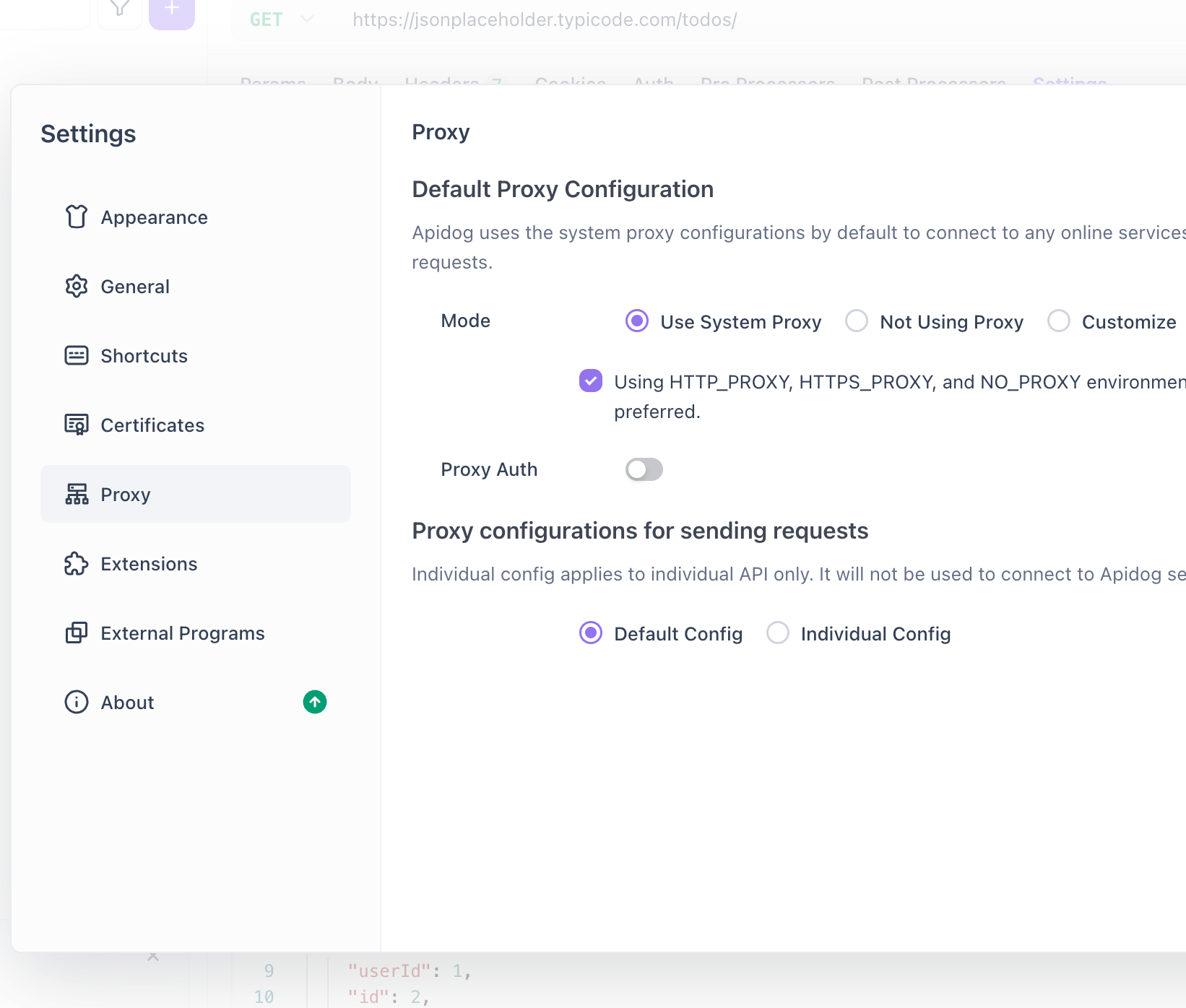
Task: Click the Appearance shirt icon
Action: pyautogui.click(x=77, y=217)
